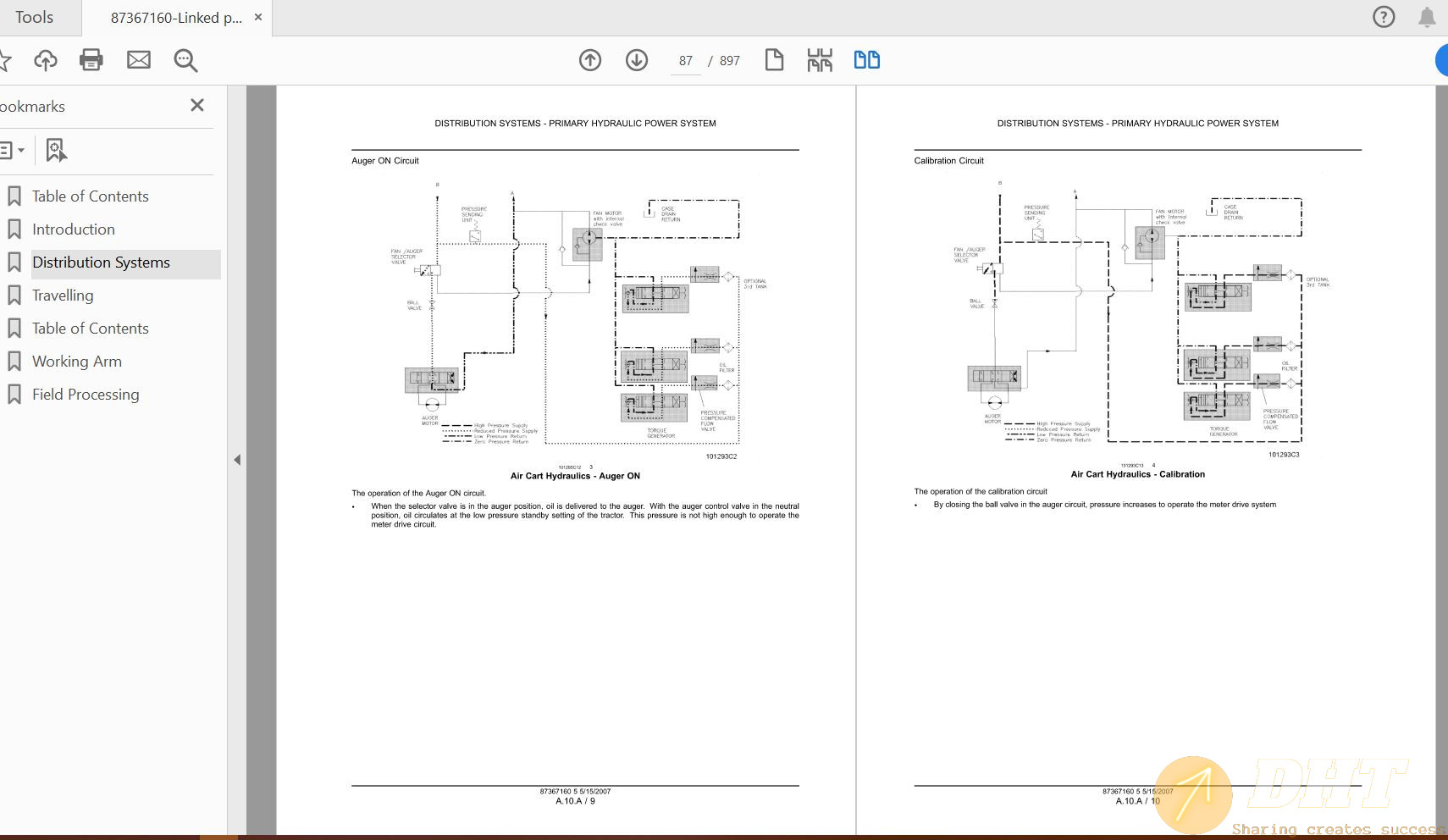Open the Help menu
Screen dimensions: 1448x840
(1385, 17)
